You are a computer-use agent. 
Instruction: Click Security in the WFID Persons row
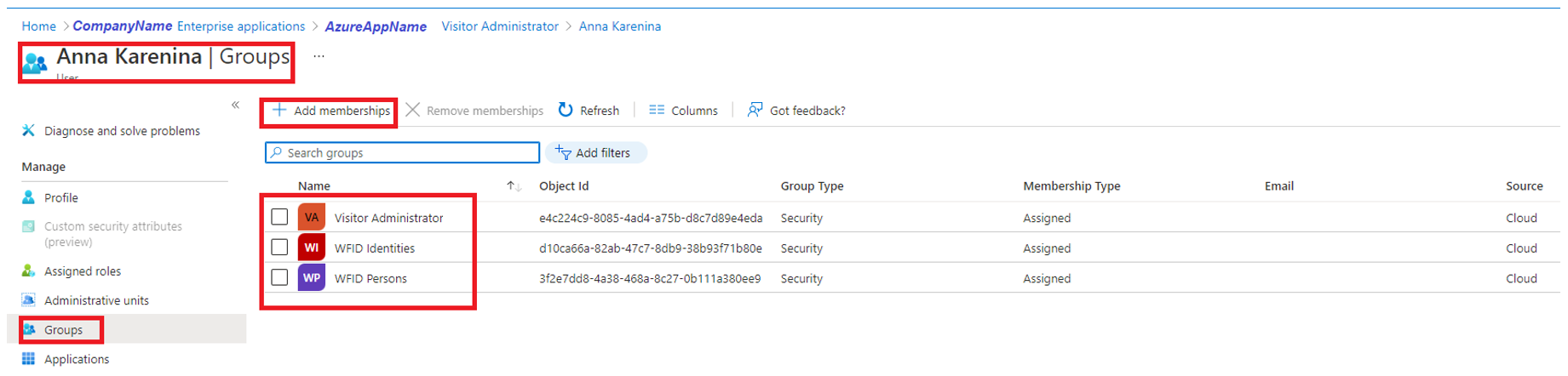point(801,278)
